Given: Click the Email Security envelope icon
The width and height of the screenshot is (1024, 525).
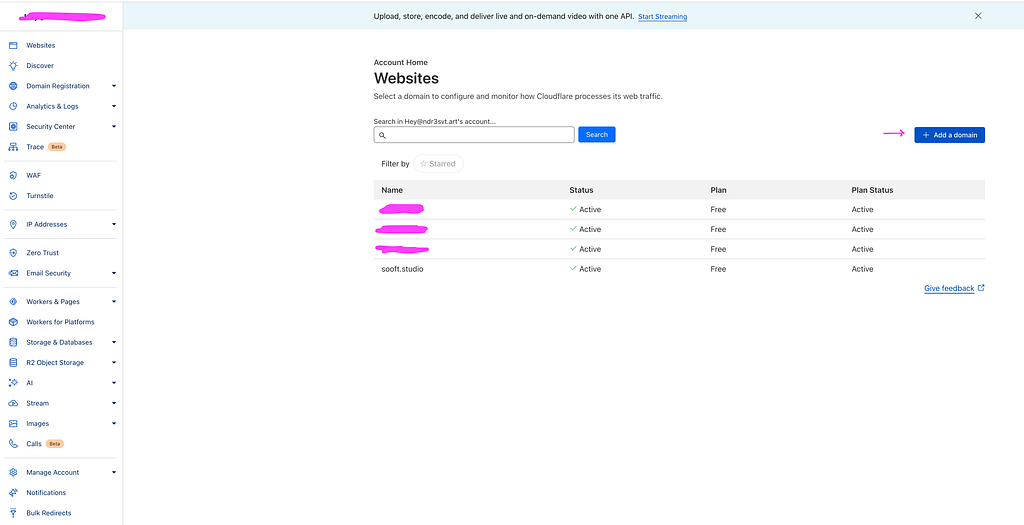Looking at the screenshot, I should pos(13,273).
